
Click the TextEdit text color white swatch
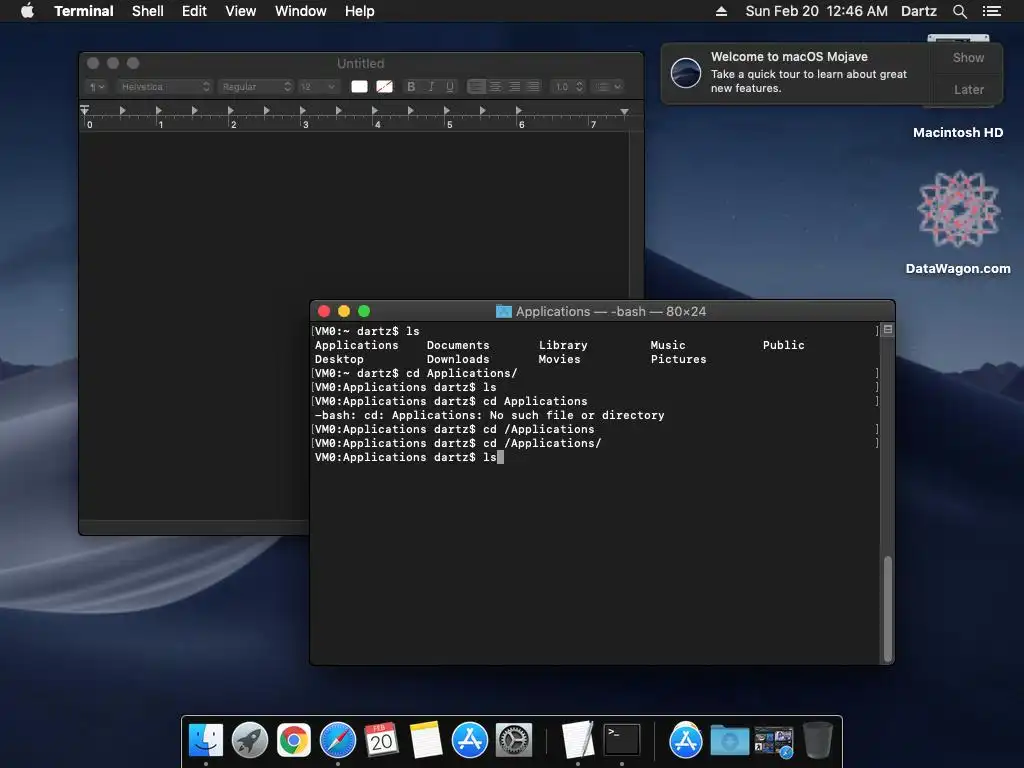pyautogui.click(x=359, y=86)
